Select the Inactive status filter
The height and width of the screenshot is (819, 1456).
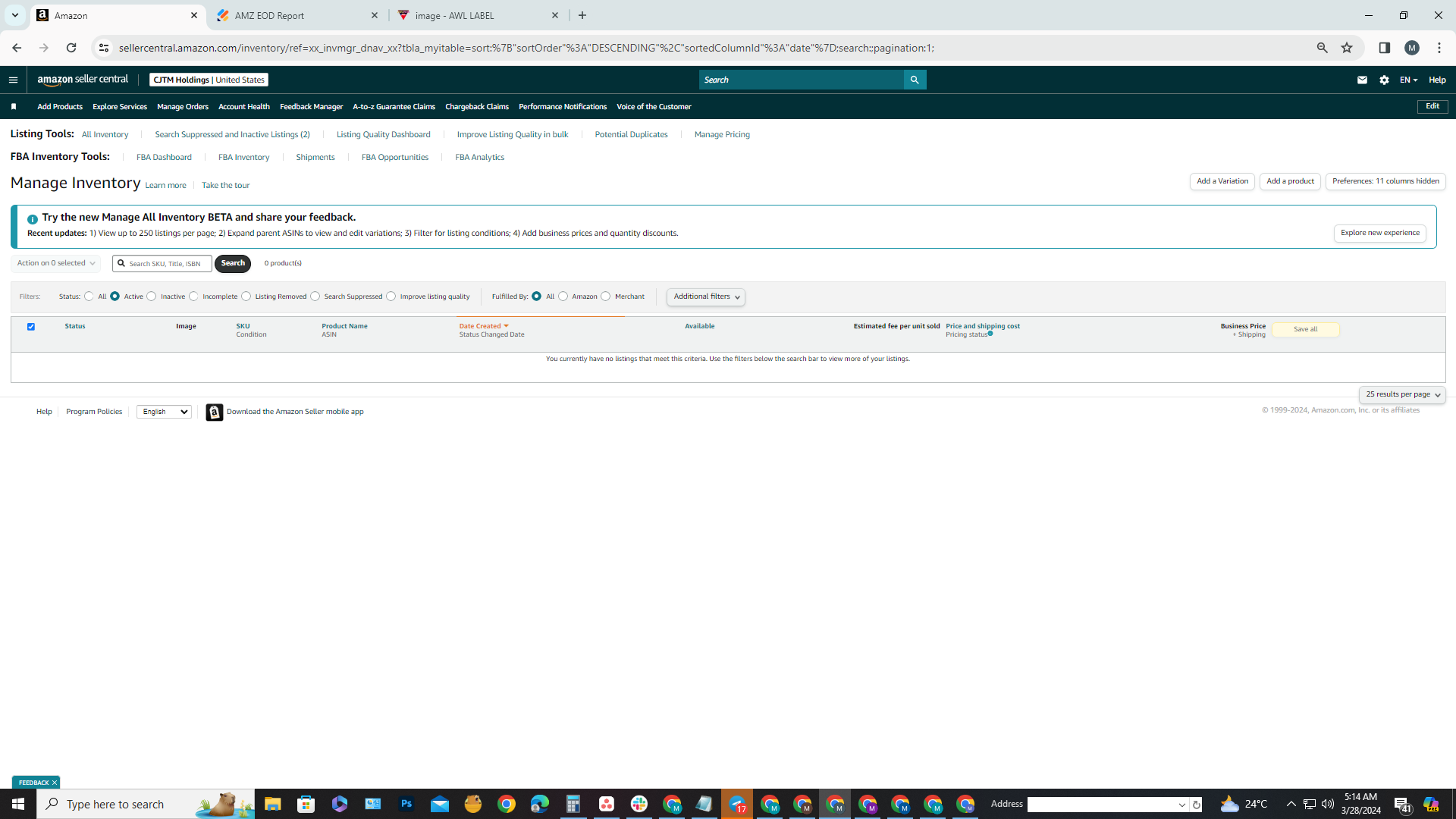point(152,297)
